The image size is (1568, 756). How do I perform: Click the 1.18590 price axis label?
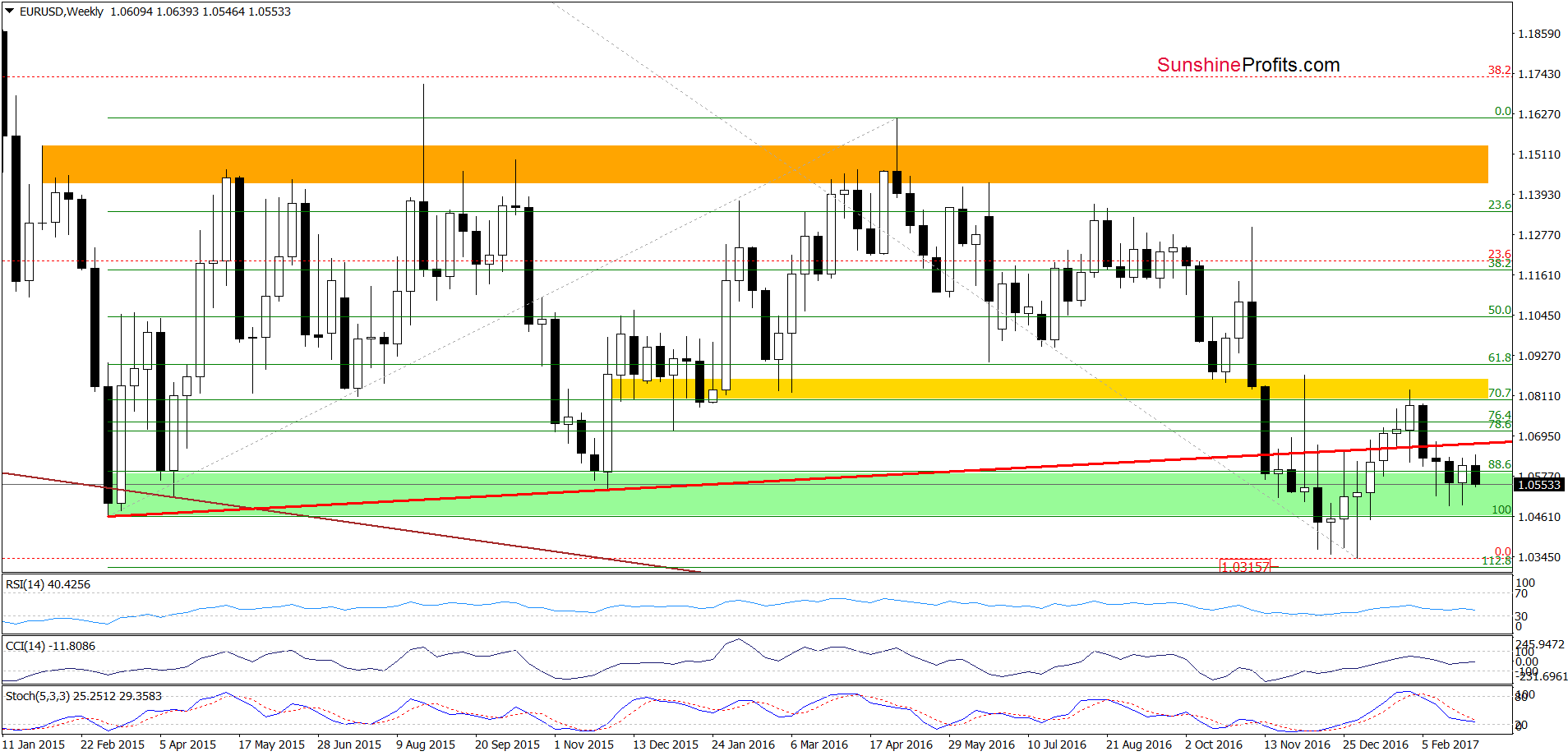1538,34
